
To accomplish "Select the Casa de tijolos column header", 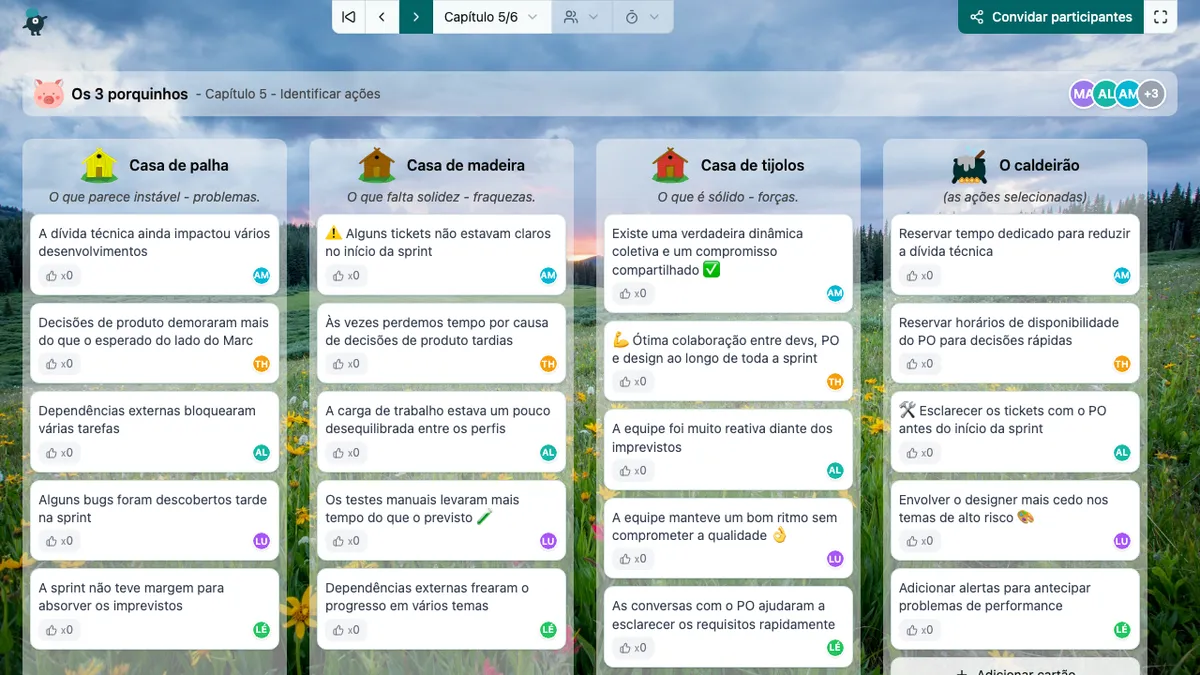I will point(752,165).
